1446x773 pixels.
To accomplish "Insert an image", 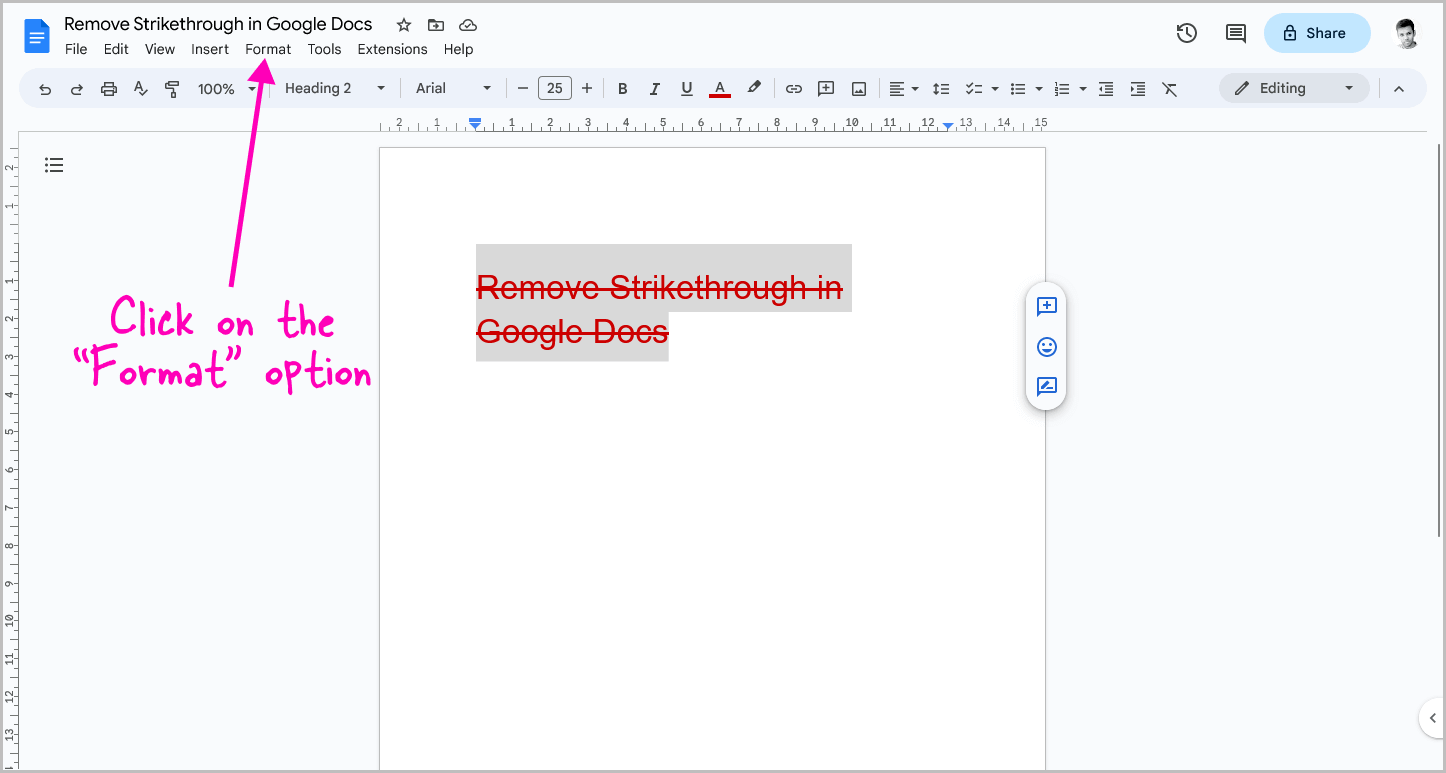I will [858, 88].
